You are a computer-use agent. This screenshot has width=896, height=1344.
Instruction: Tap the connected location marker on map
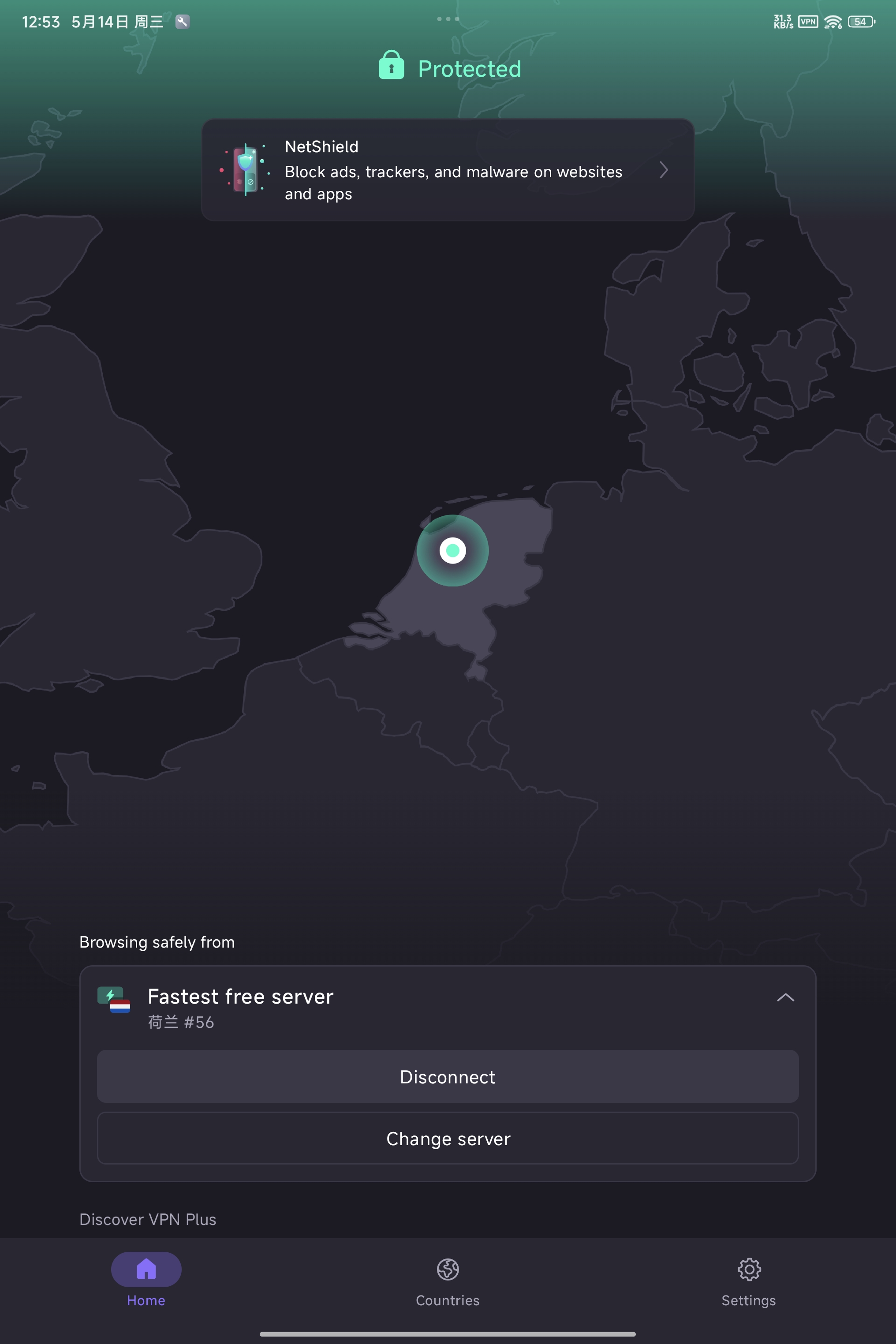click(x=452, y=550)
